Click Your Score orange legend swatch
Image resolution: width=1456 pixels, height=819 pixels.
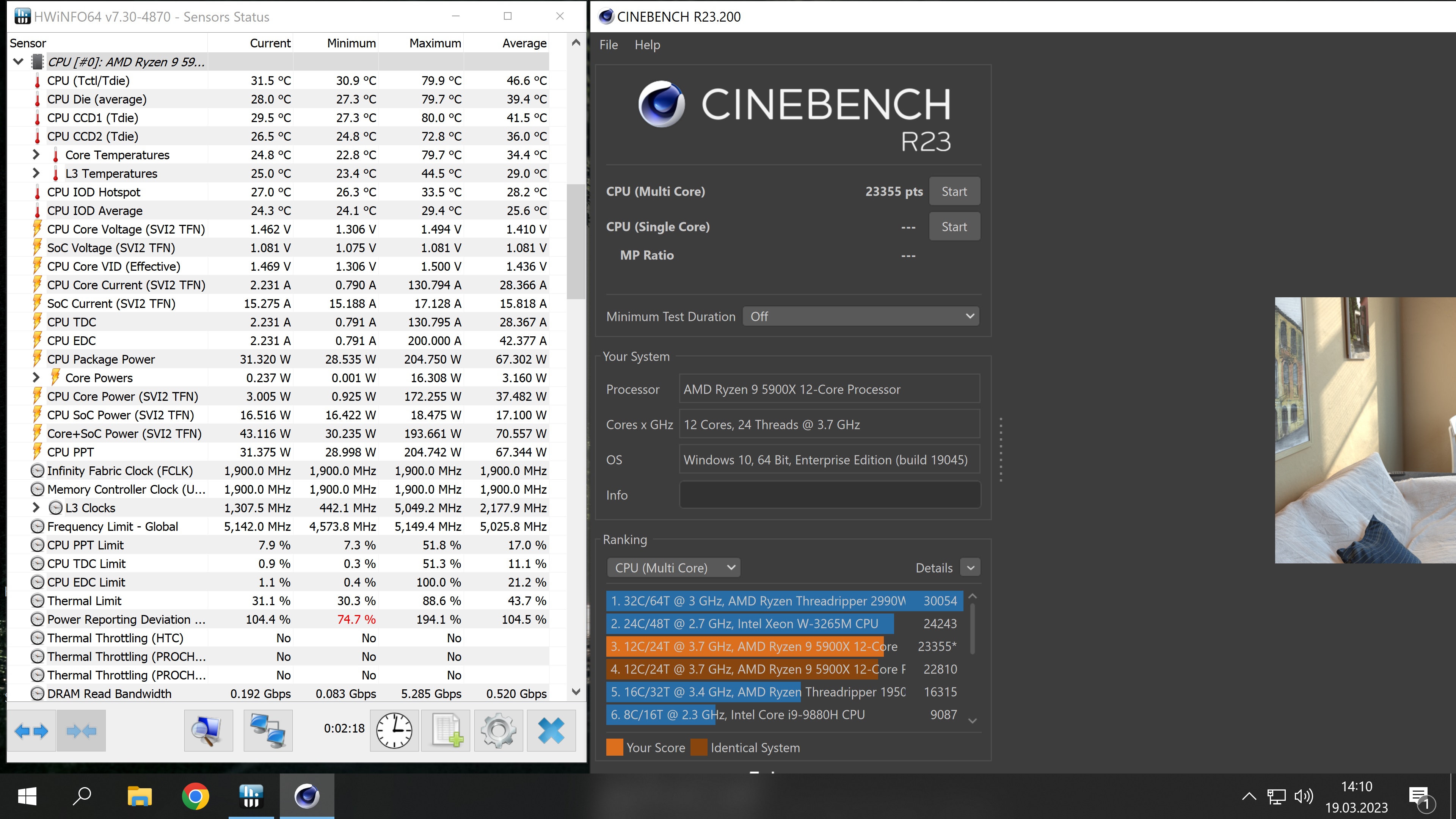[x=614, y=747]
